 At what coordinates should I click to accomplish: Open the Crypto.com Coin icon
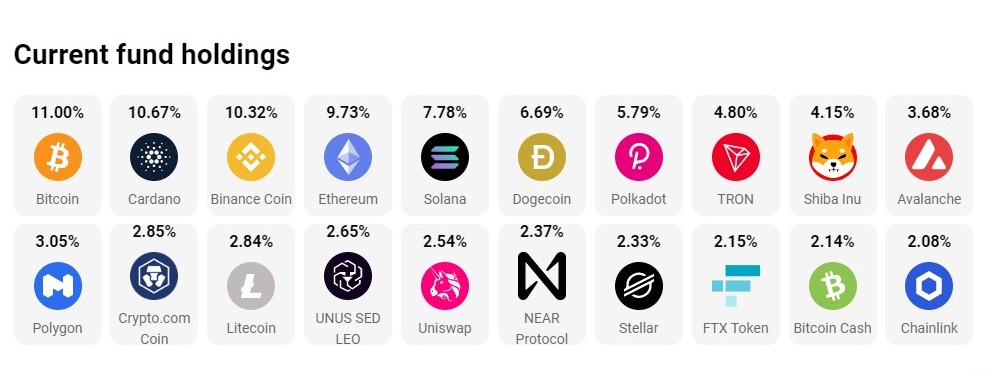point(154,276)
